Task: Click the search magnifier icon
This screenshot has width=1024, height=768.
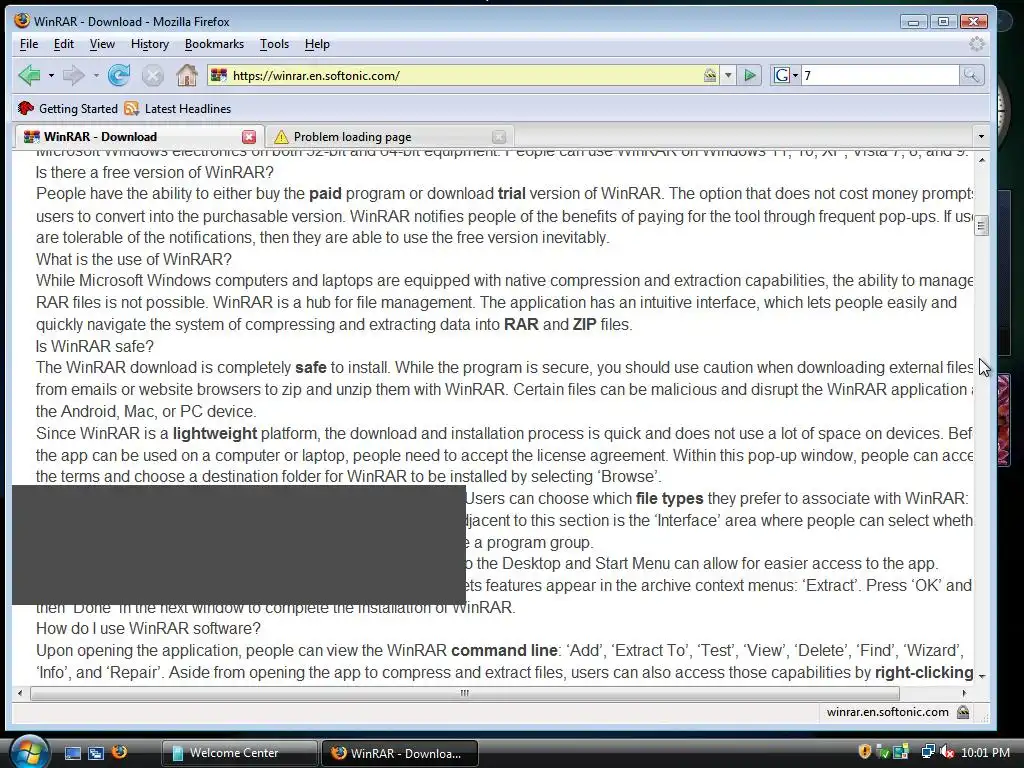Action: pyautogui.click(x=971, y=76)
